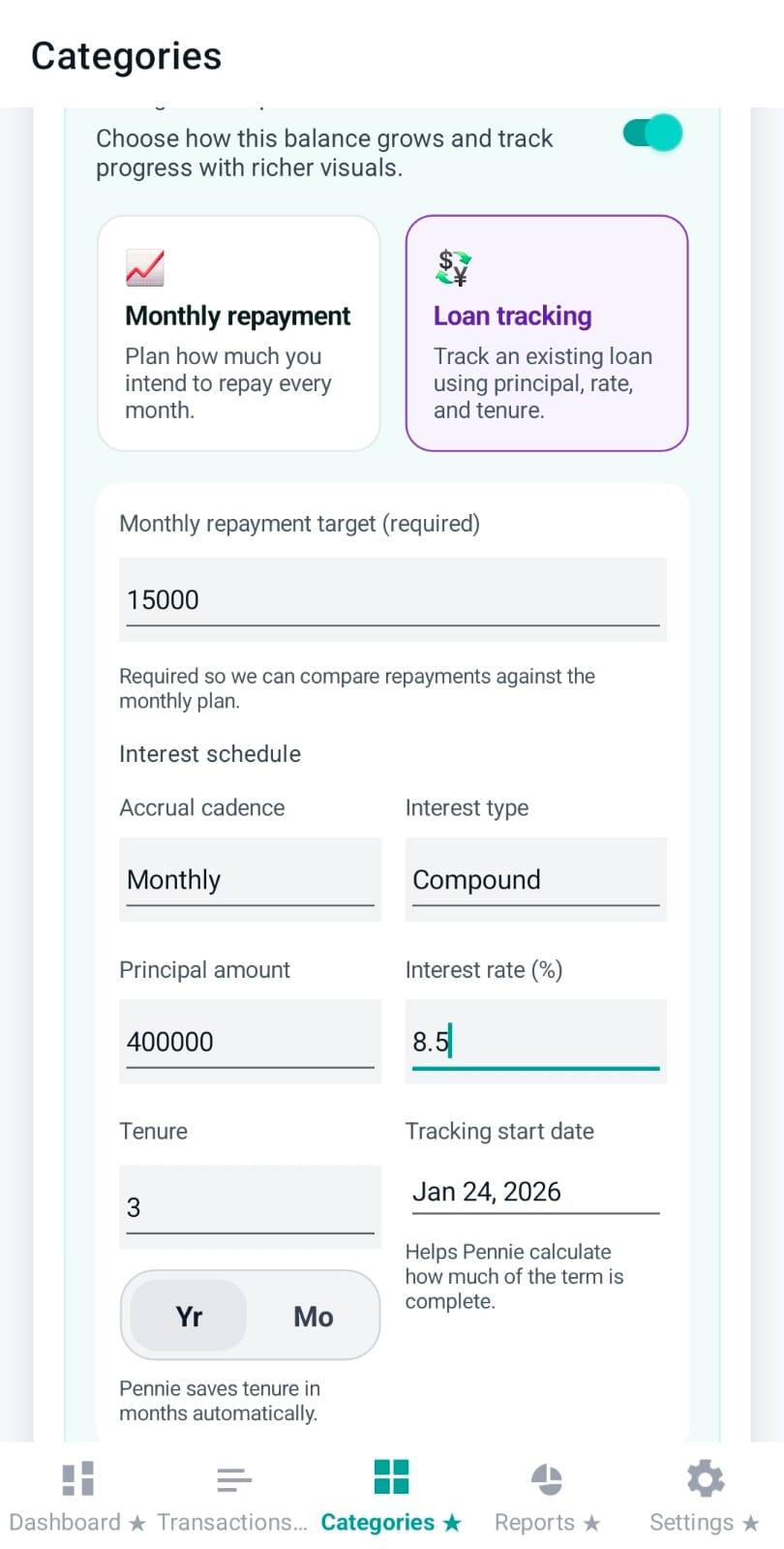This screenshot has width=784, height=1549.
Task: Tap the star next to Categories
Action: click(451, 1522)
